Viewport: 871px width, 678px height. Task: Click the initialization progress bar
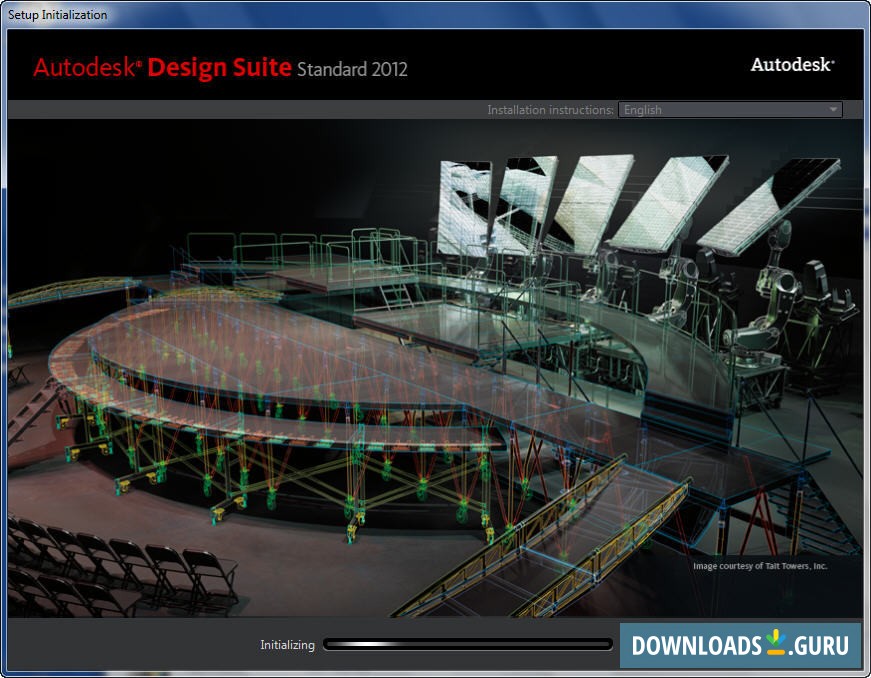pyautogui.click(x=468, y=645)
